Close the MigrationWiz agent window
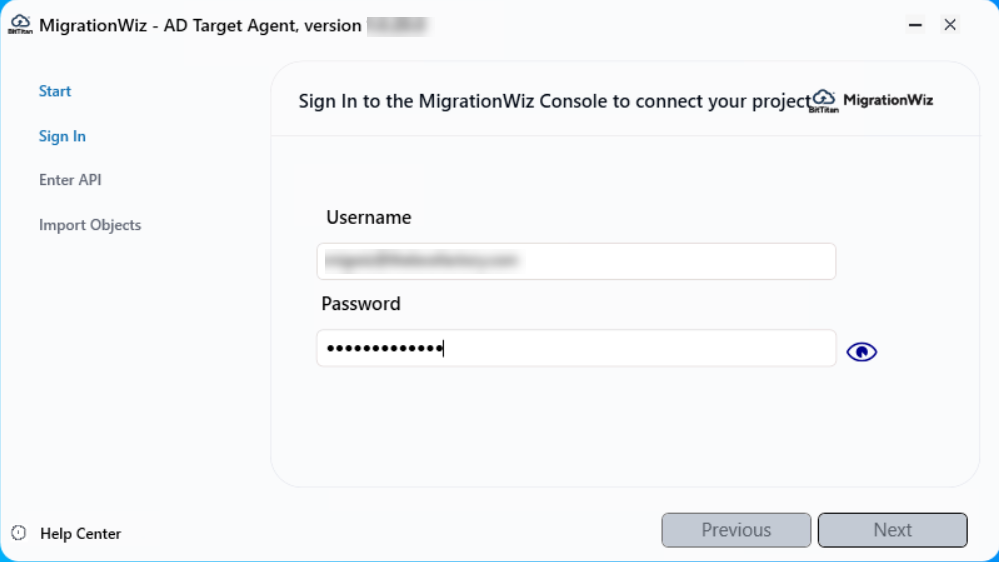 point(950,25)
